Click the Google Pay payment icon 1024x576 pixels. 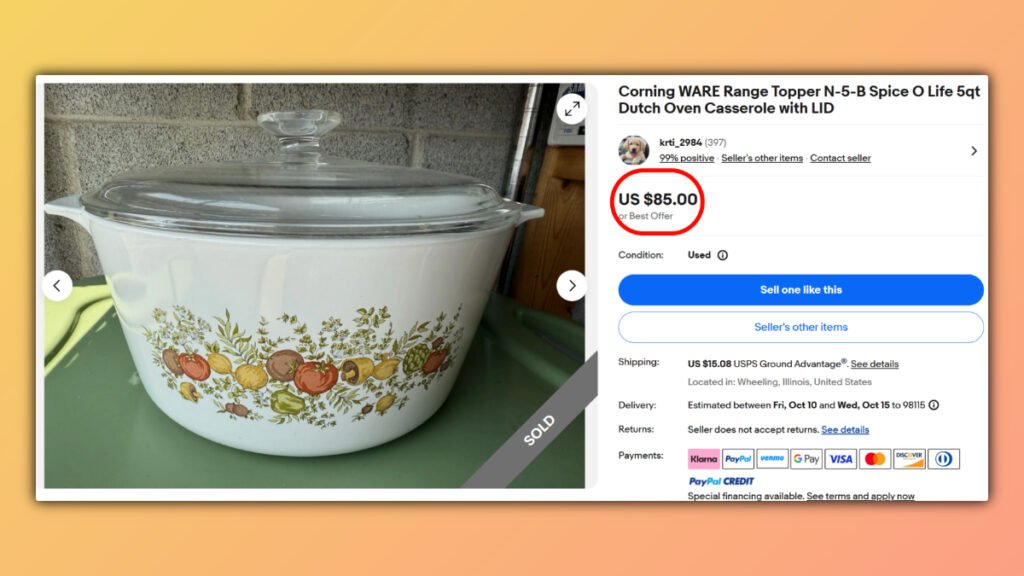806,458
